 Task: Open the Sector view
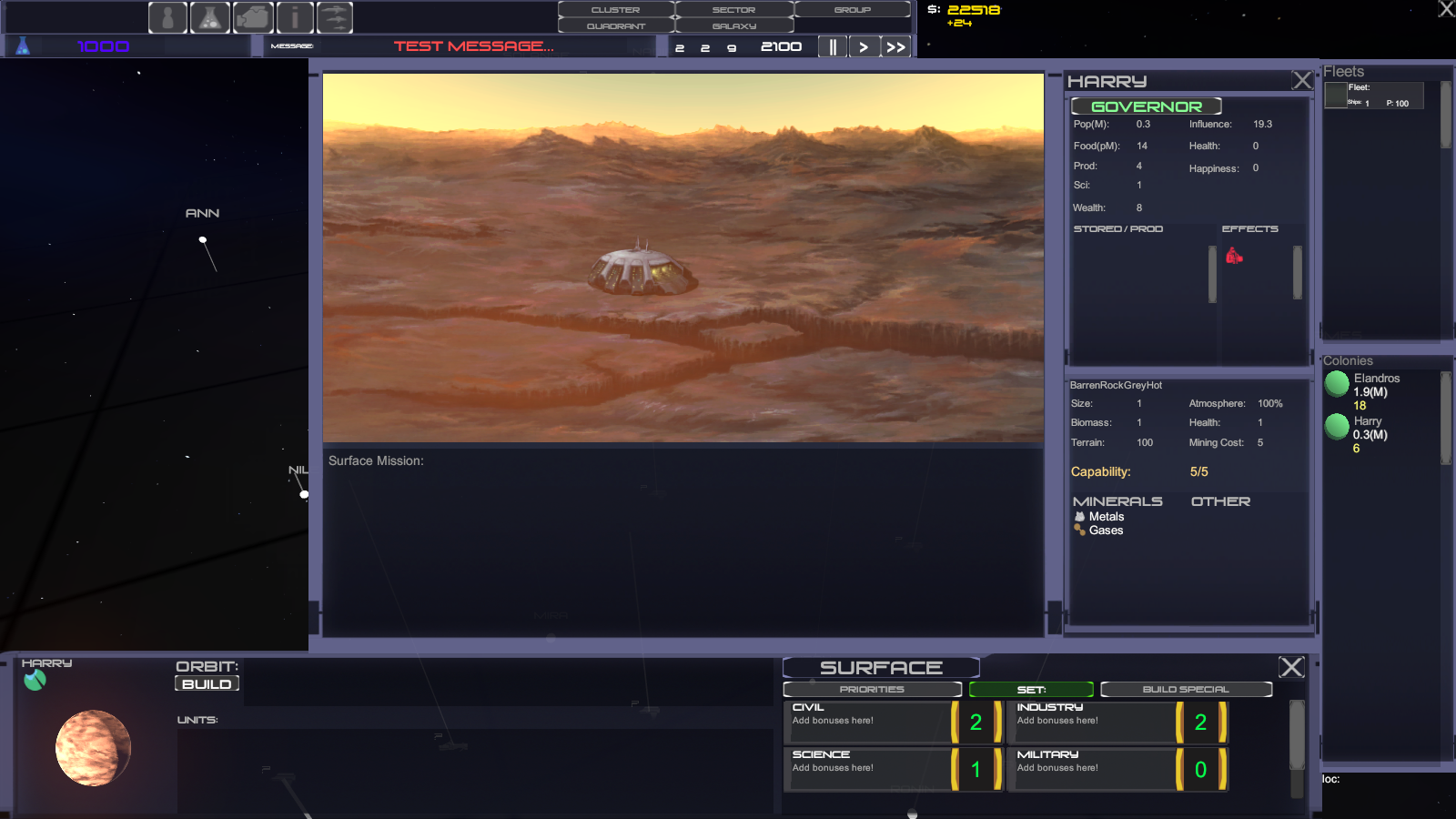(x=734, y=9)
